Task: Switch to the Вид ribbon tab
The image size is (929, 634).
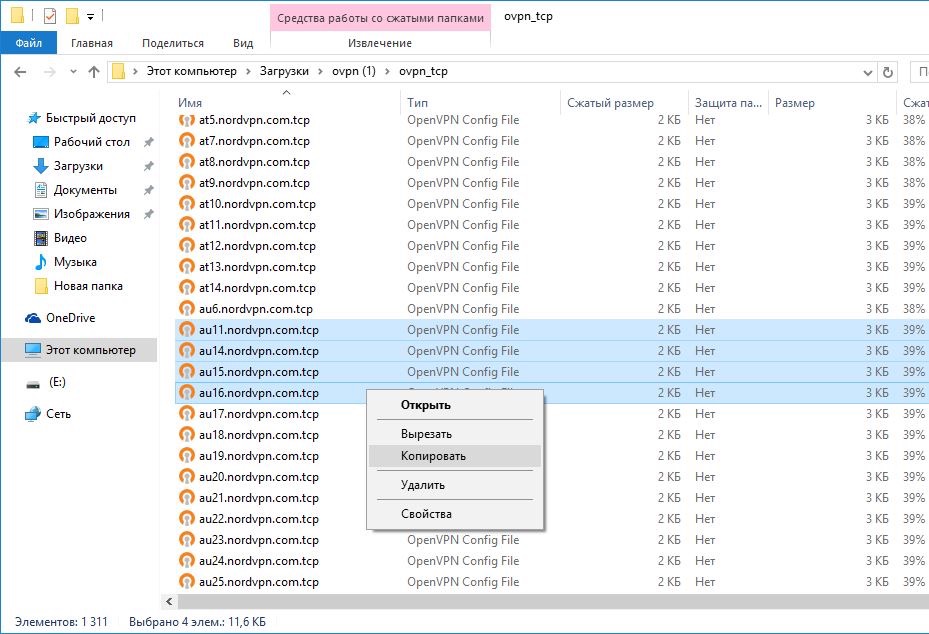Action: click(243, 43)
